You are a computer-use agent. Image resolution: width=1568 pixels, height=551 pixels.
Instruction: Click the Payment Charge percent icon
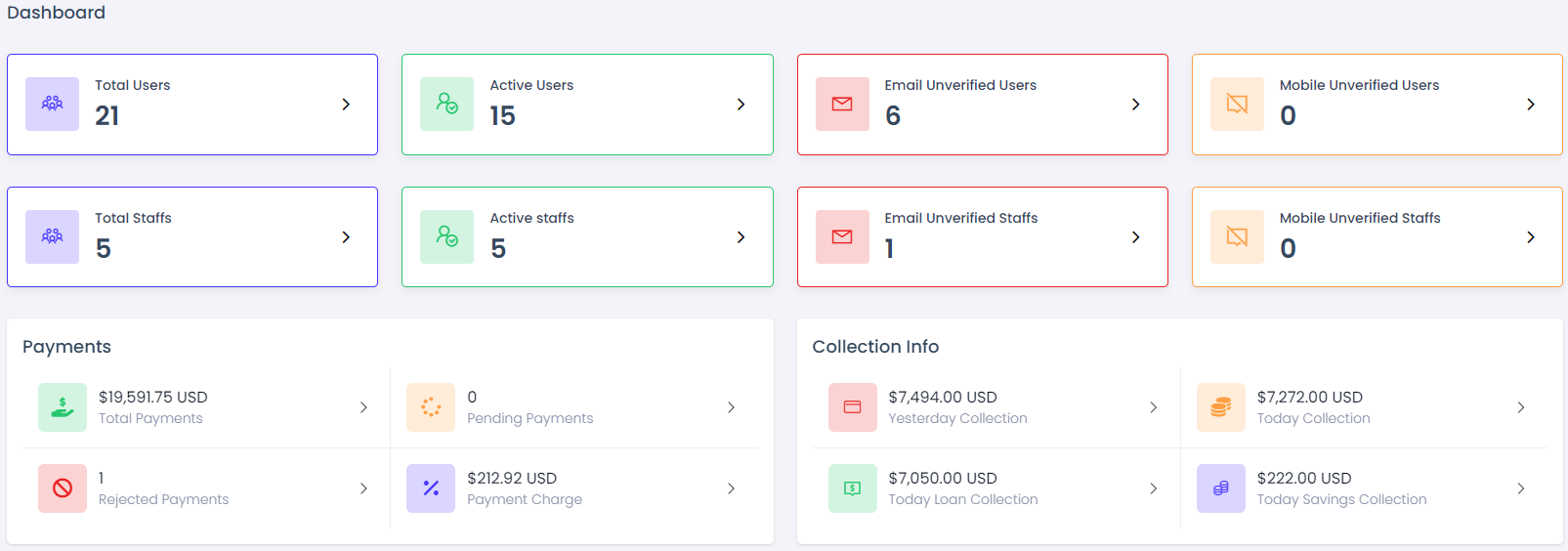(431, 488)
